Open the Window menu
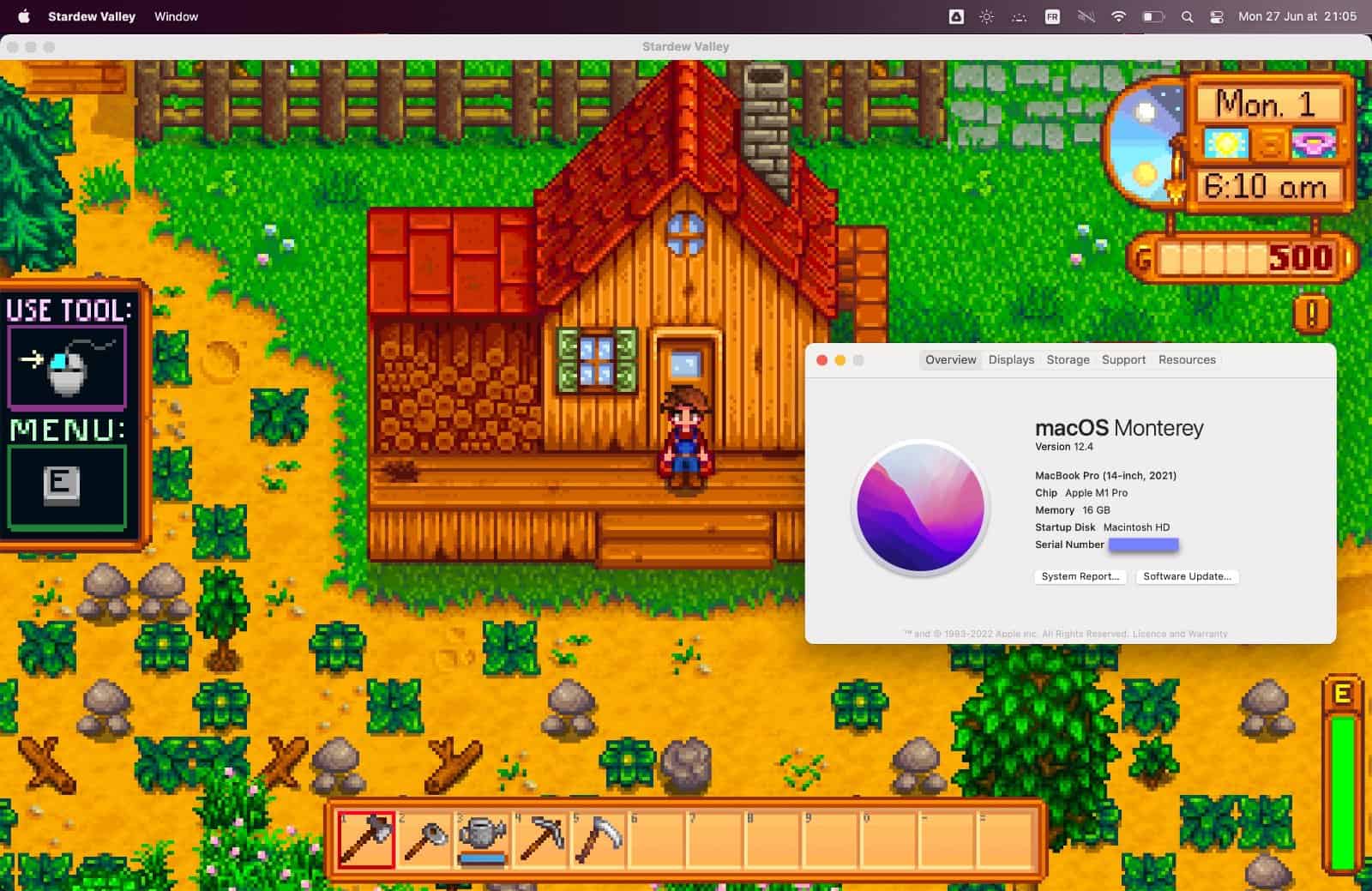Viewport: 1372px width, 891px height. pos(176,16)
